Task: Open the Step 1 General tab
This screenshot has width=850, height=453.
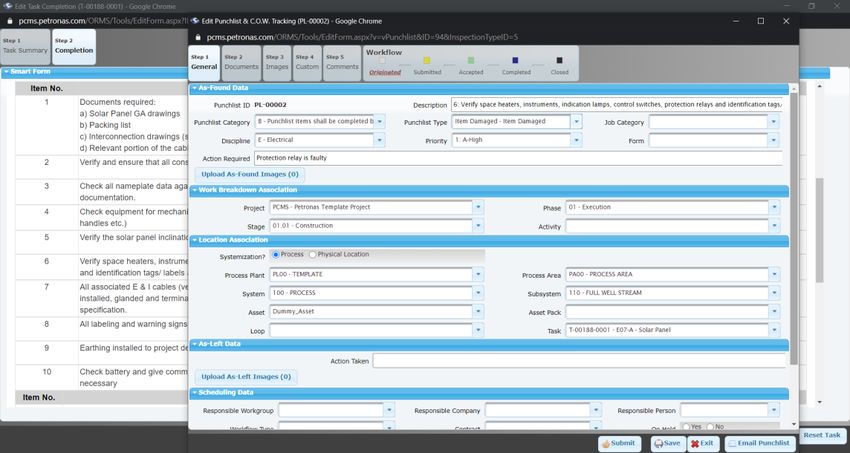Action: [204, 63]
